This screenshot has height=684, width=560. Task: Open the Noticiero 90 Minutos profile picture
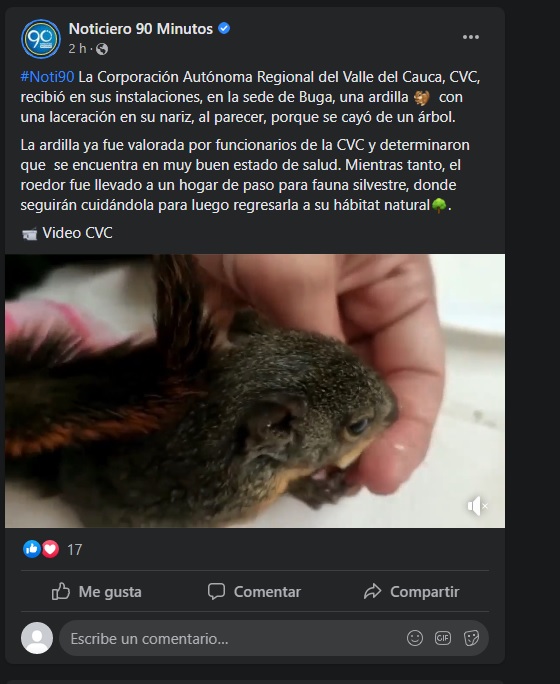click(41, 39)
